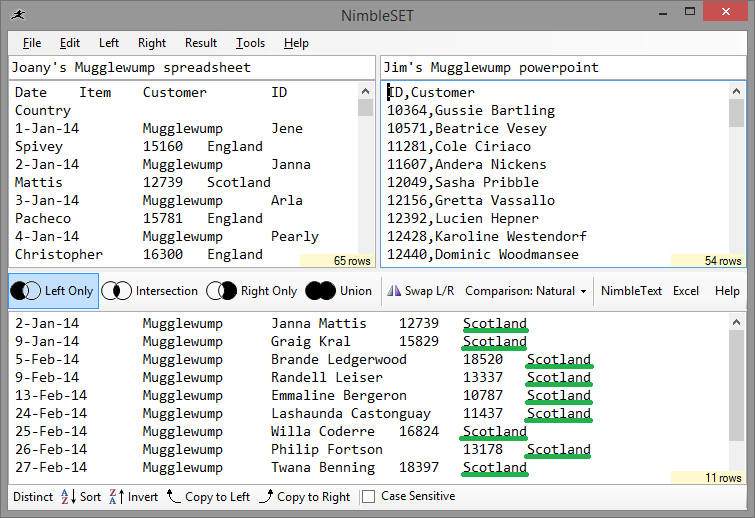The width and height of the screenshot is (755, 518).
Task: Open the Help menu in menu bar
Action: pos(296,43)
